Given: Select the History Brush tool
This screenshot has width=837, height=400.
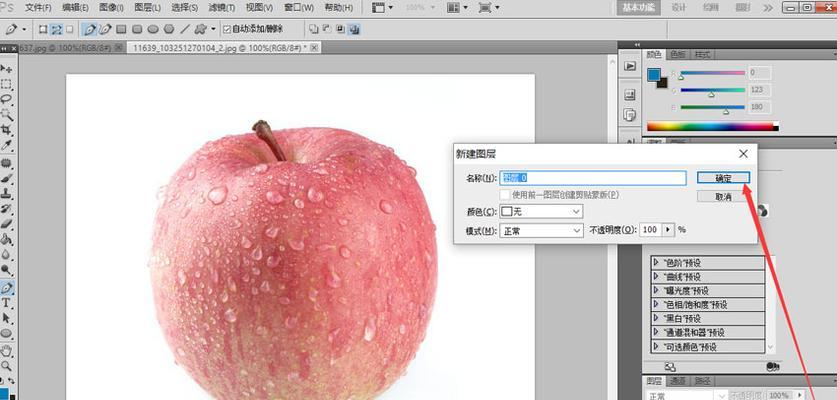Looking at the screenshot, I should pos(6,209).
